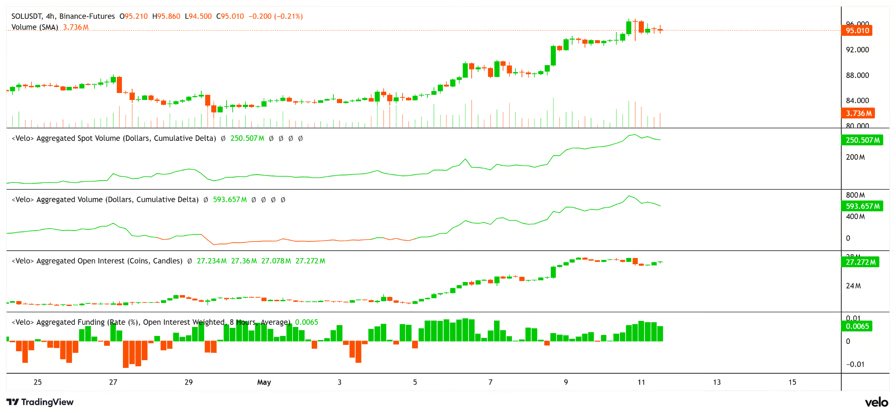This screenshot has height=413, width=896.
Task: Click the green 250.507M spot volume tag
Action: 862,140
